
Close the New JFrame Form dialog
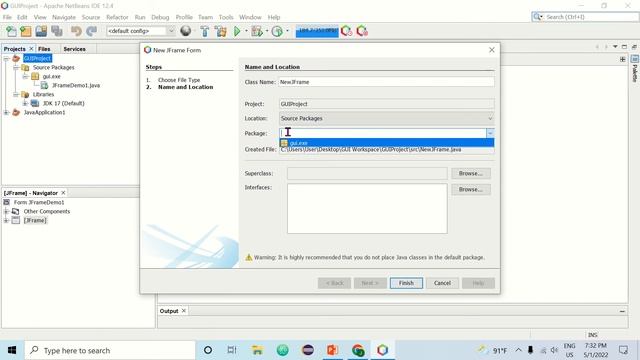492,50
